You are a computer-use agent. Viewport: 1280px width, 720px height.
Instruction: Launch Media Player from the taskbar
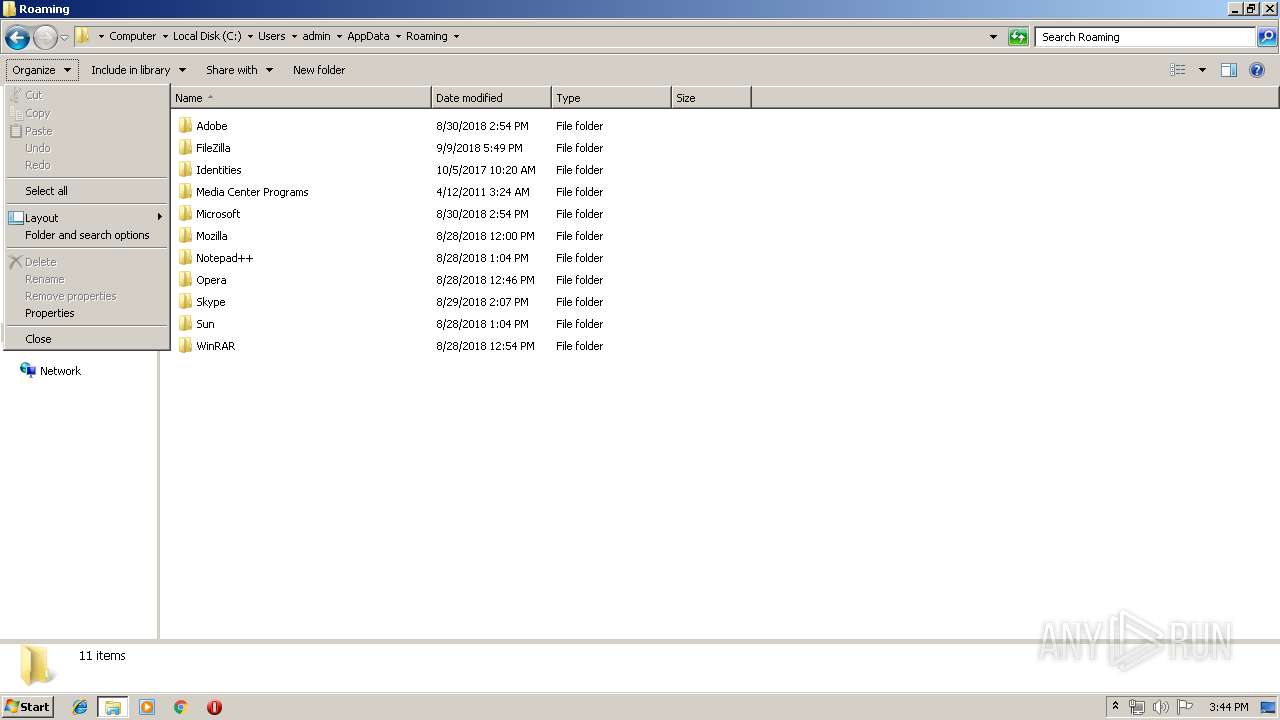tap(147, 707)
